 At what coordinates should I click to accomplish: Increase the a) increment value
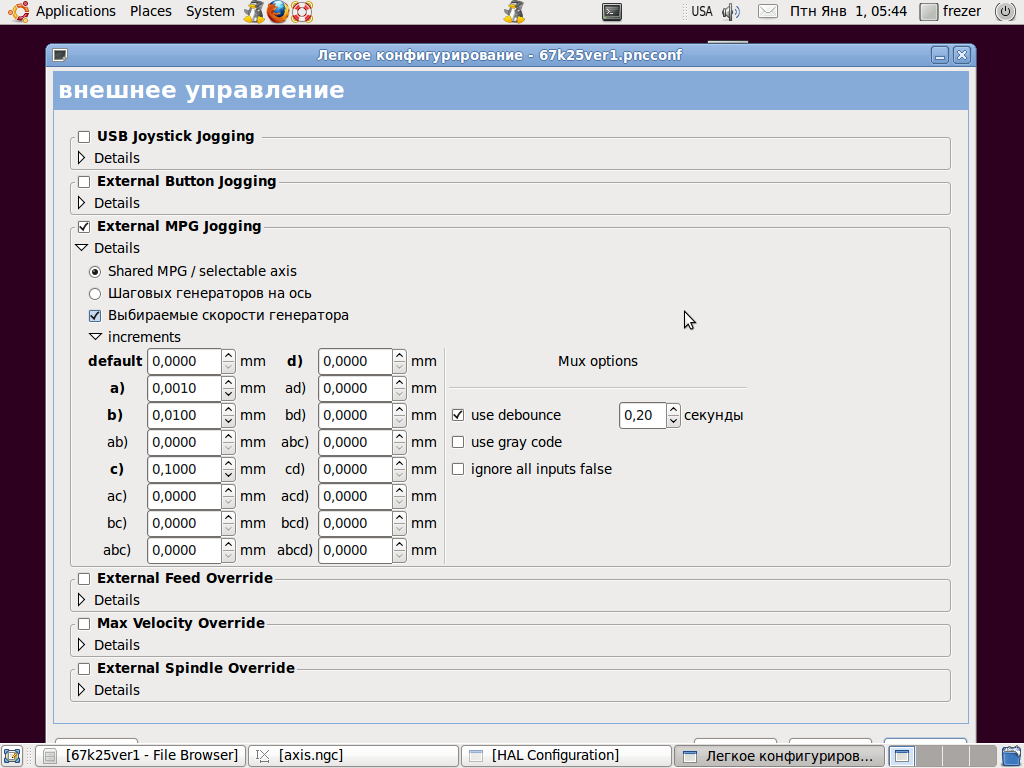[x=228, y=383]
